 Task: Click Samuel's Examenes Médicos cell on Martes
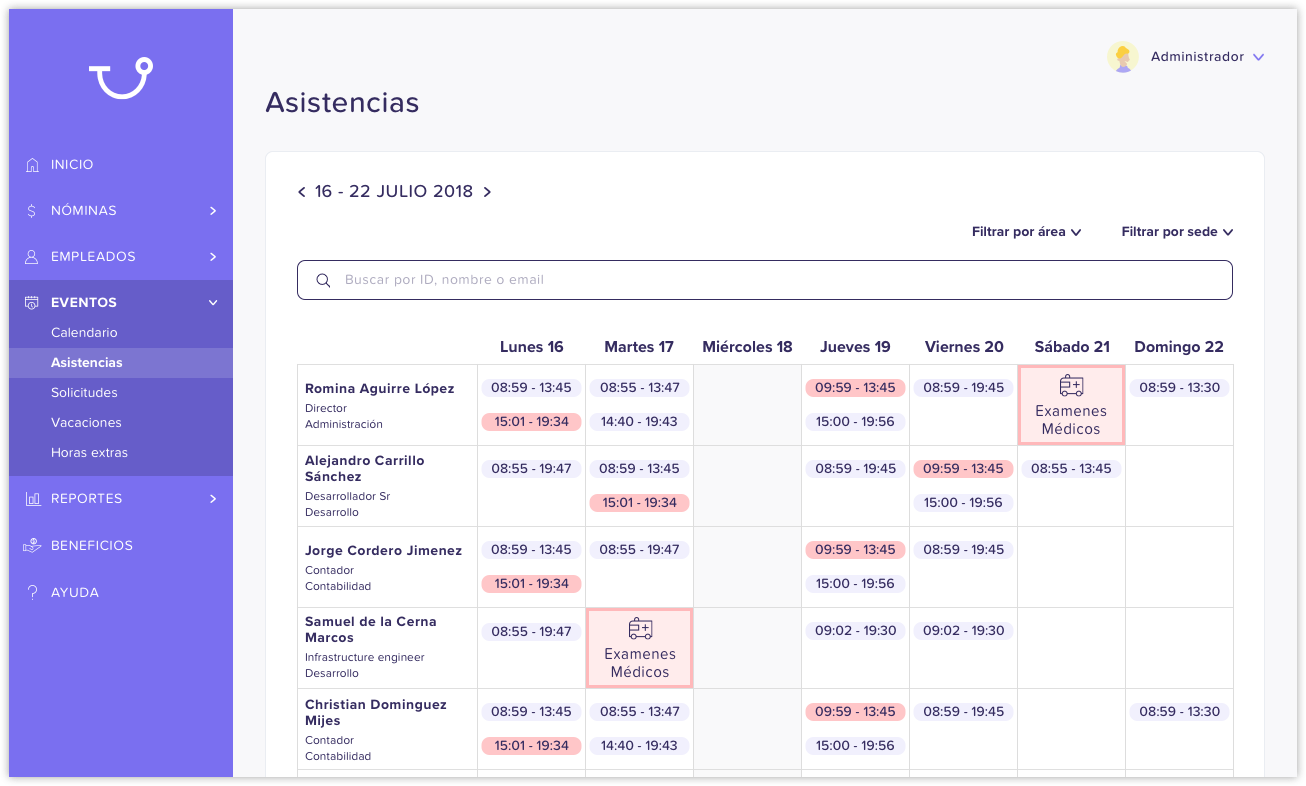(x=639, y=648)
